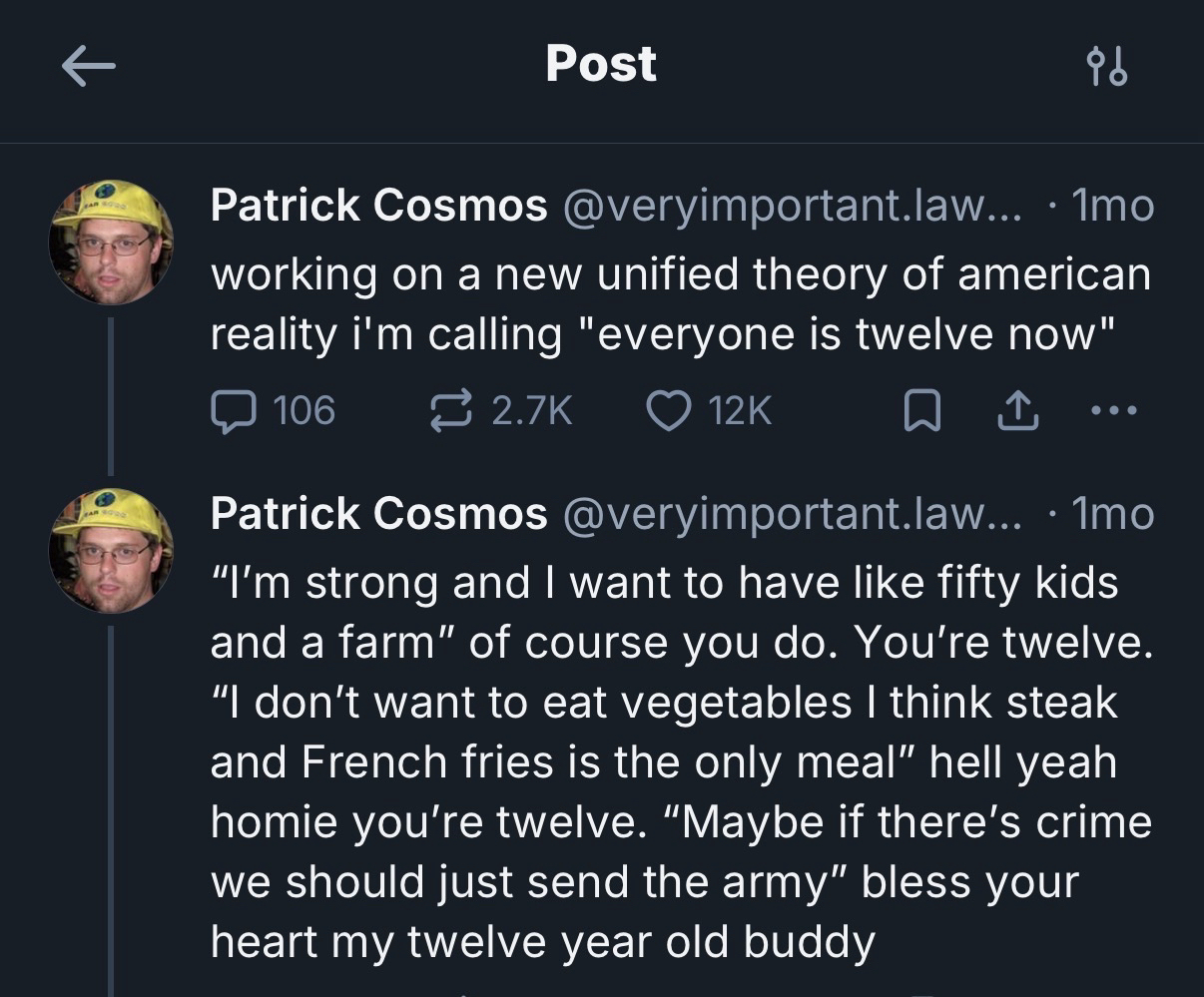Reply to the first post
1204x997 pixels.
point(232,410)
